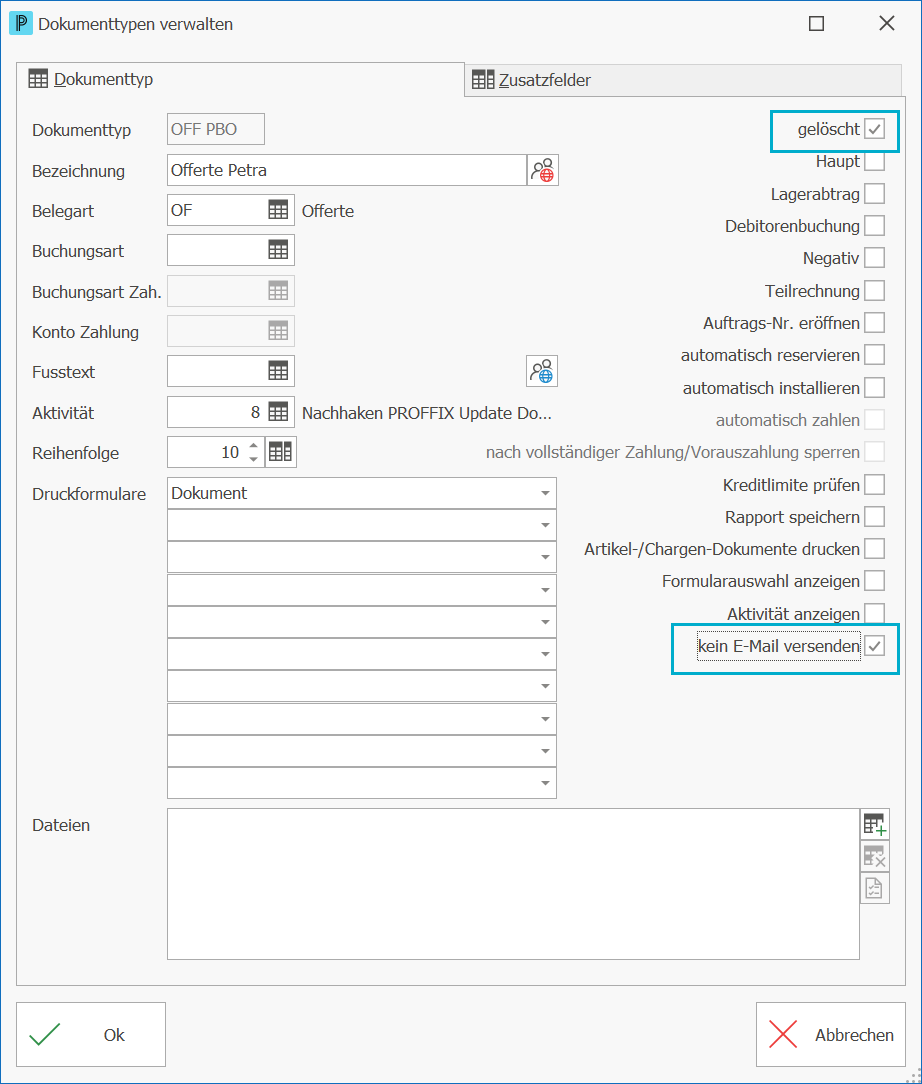Switch to the Zusatzfelder tab
922x1084 pixels.
pos(683,80)
